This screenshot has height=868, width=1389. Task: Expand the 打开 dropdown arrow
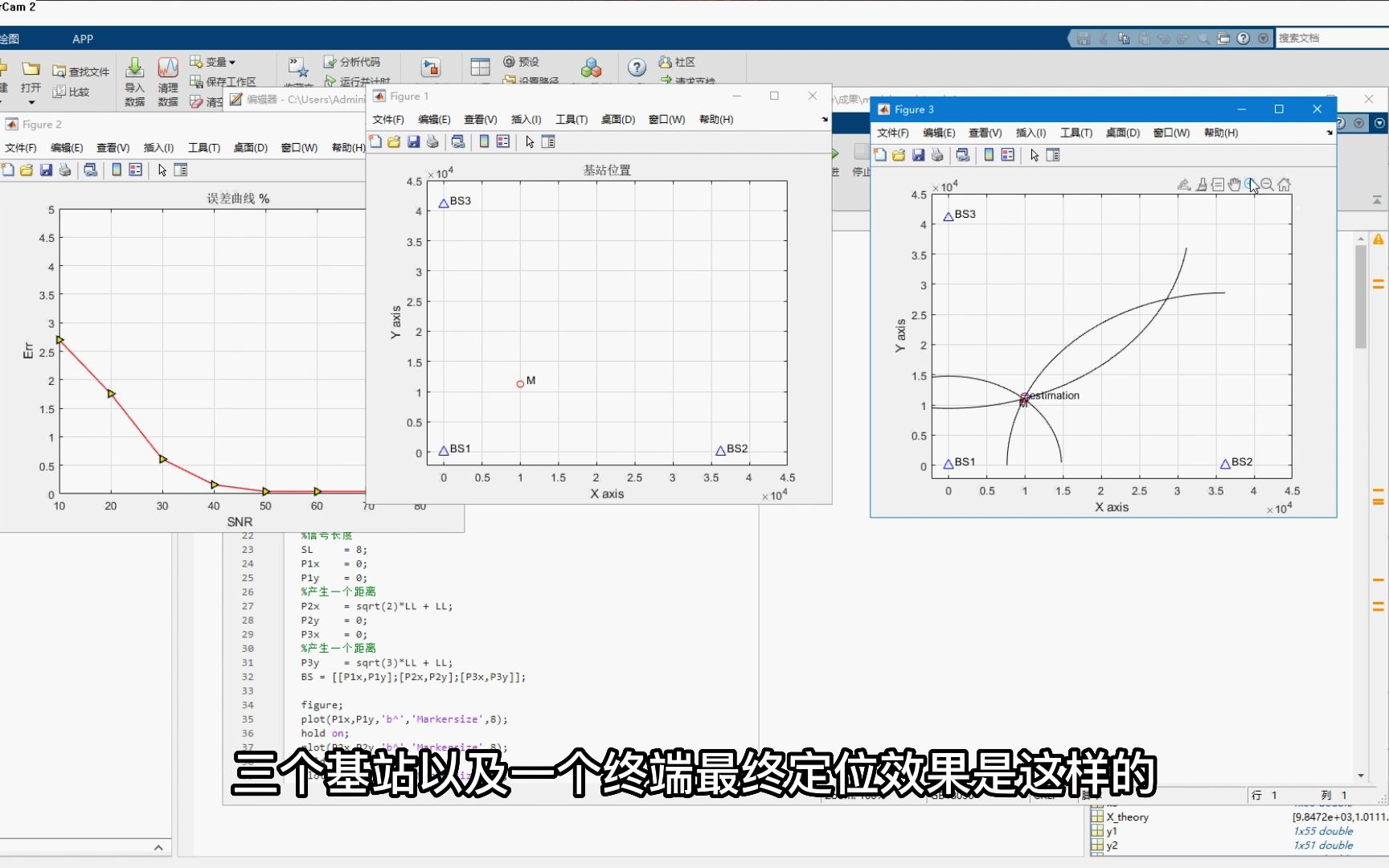pyautogui.click(x=31, y=102)
